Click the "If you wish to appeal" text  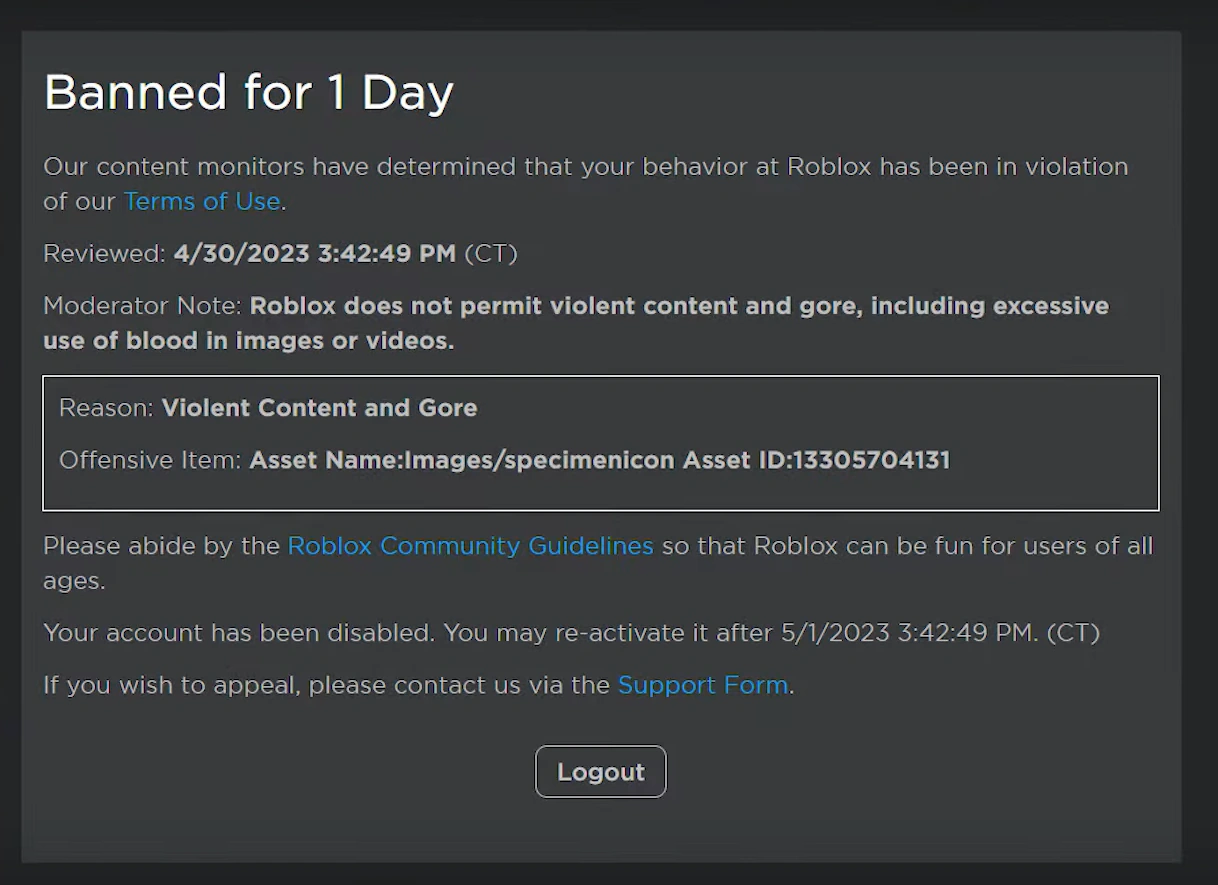tap(170, 685)
